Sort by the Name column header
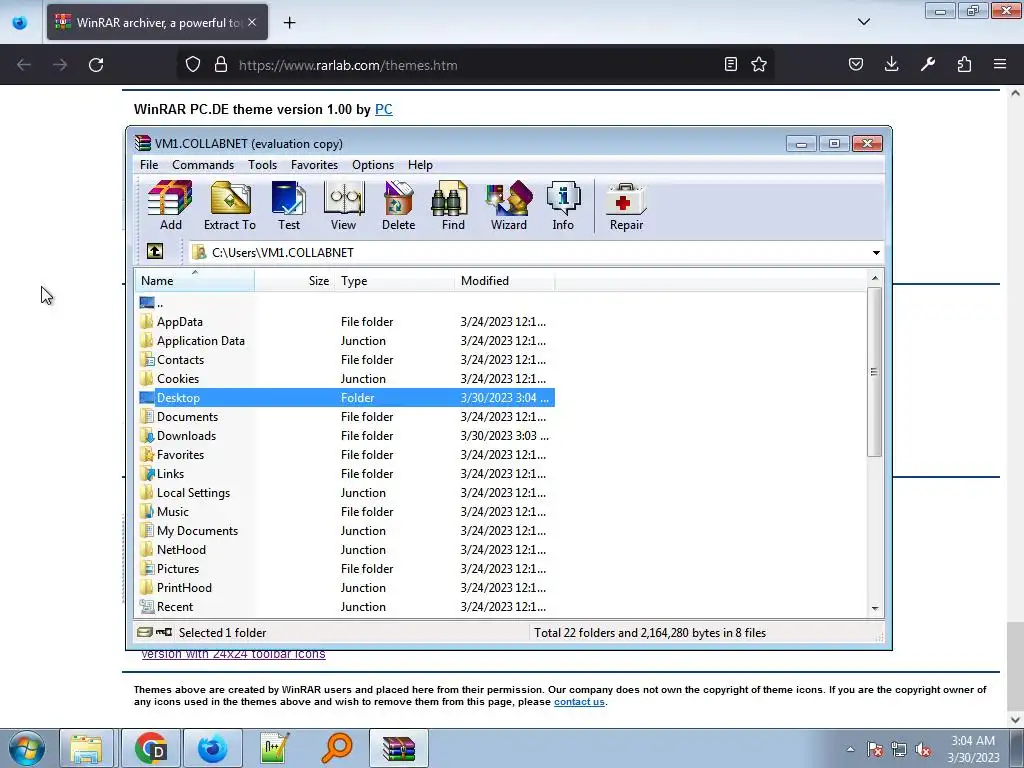 (x=195, y=281)
